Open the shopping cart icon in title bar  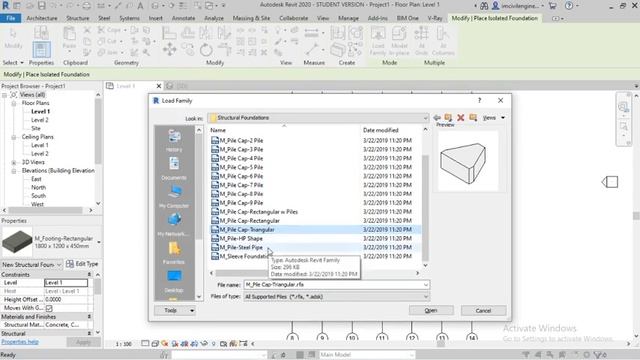click(553, 6)
